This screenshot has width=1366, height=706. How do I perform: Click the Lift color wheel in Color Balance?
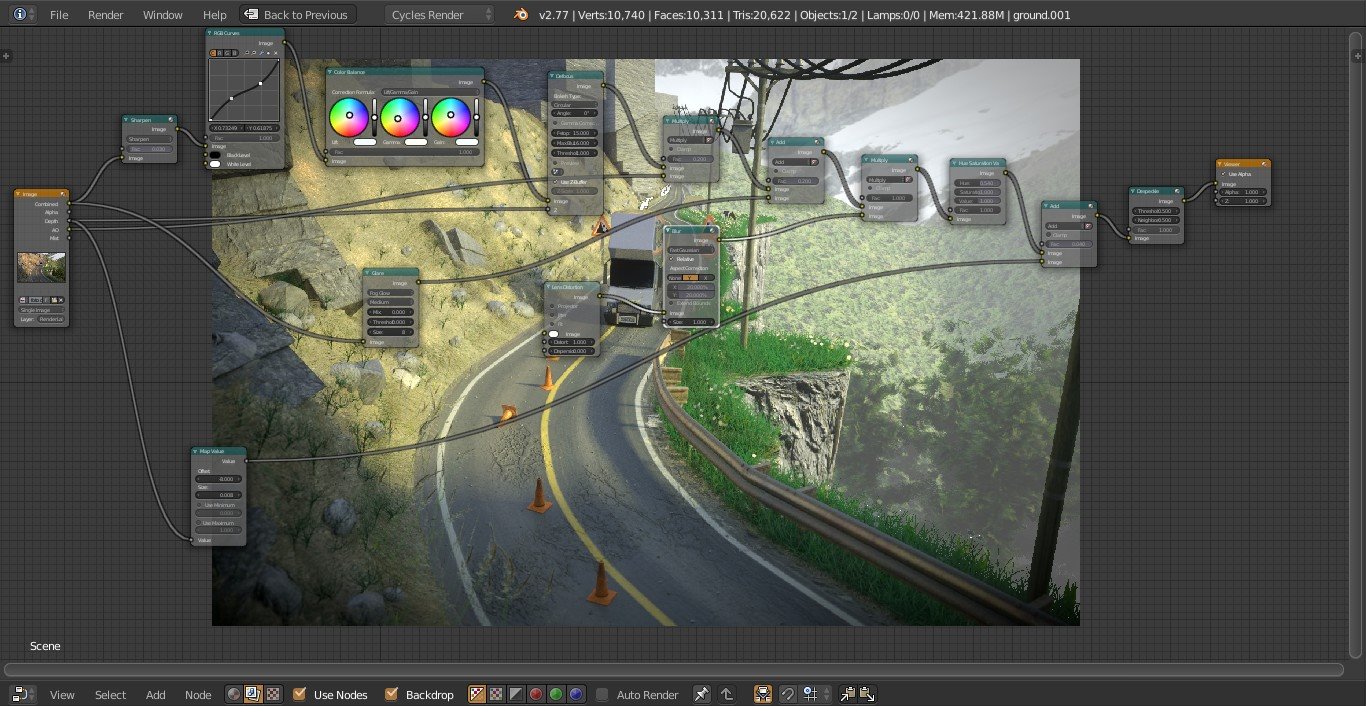(x=349, y=117)
